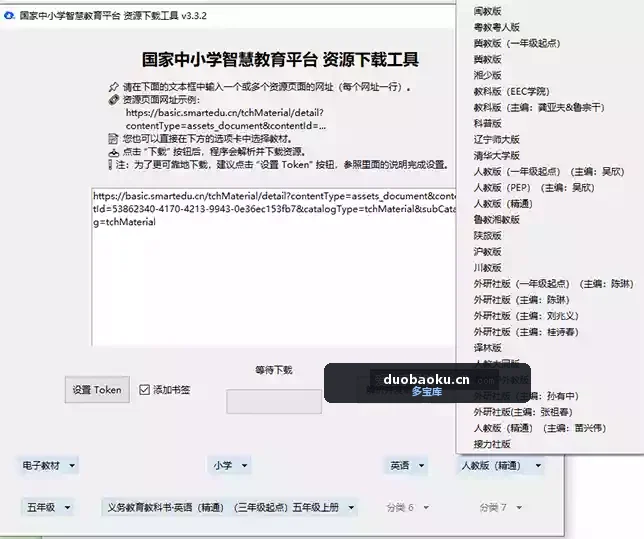Click the link icon beside 资源页面网址示例
644x539 pixels.
pos(114,100)
